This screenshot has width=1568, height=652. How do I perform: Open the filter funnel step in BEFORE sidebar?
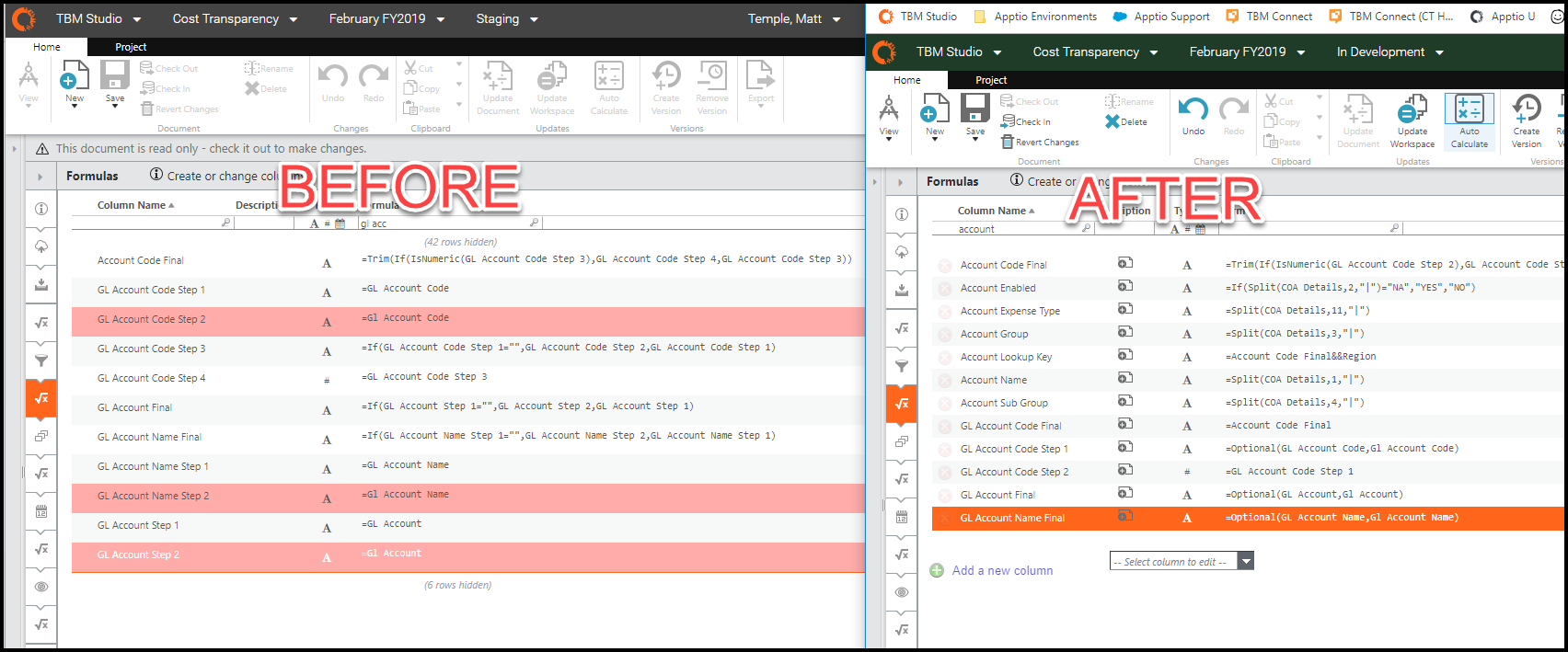tap(41, 360)
